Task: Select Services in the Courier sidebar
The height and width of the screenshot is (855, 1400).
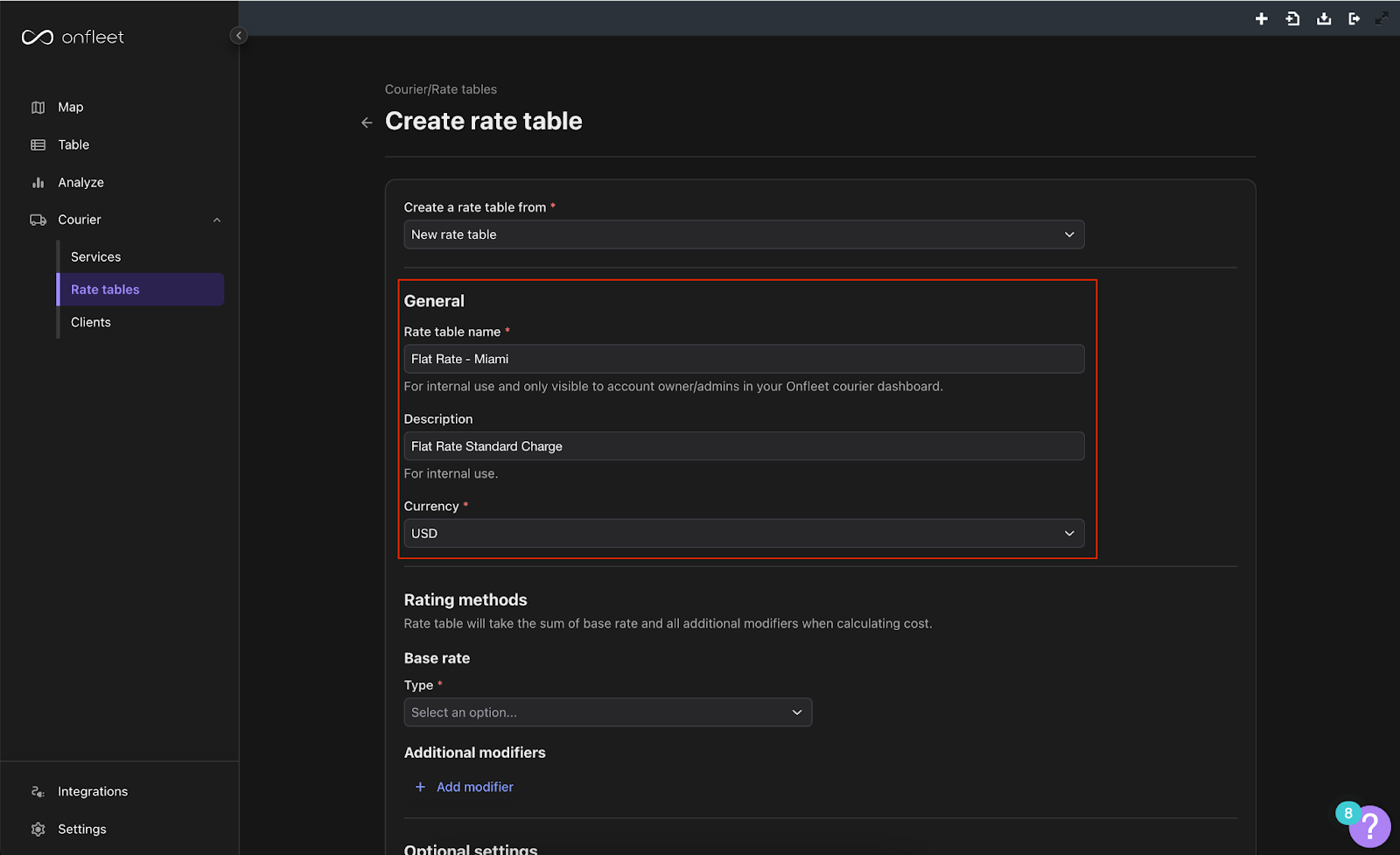Action: click(95, 256)
